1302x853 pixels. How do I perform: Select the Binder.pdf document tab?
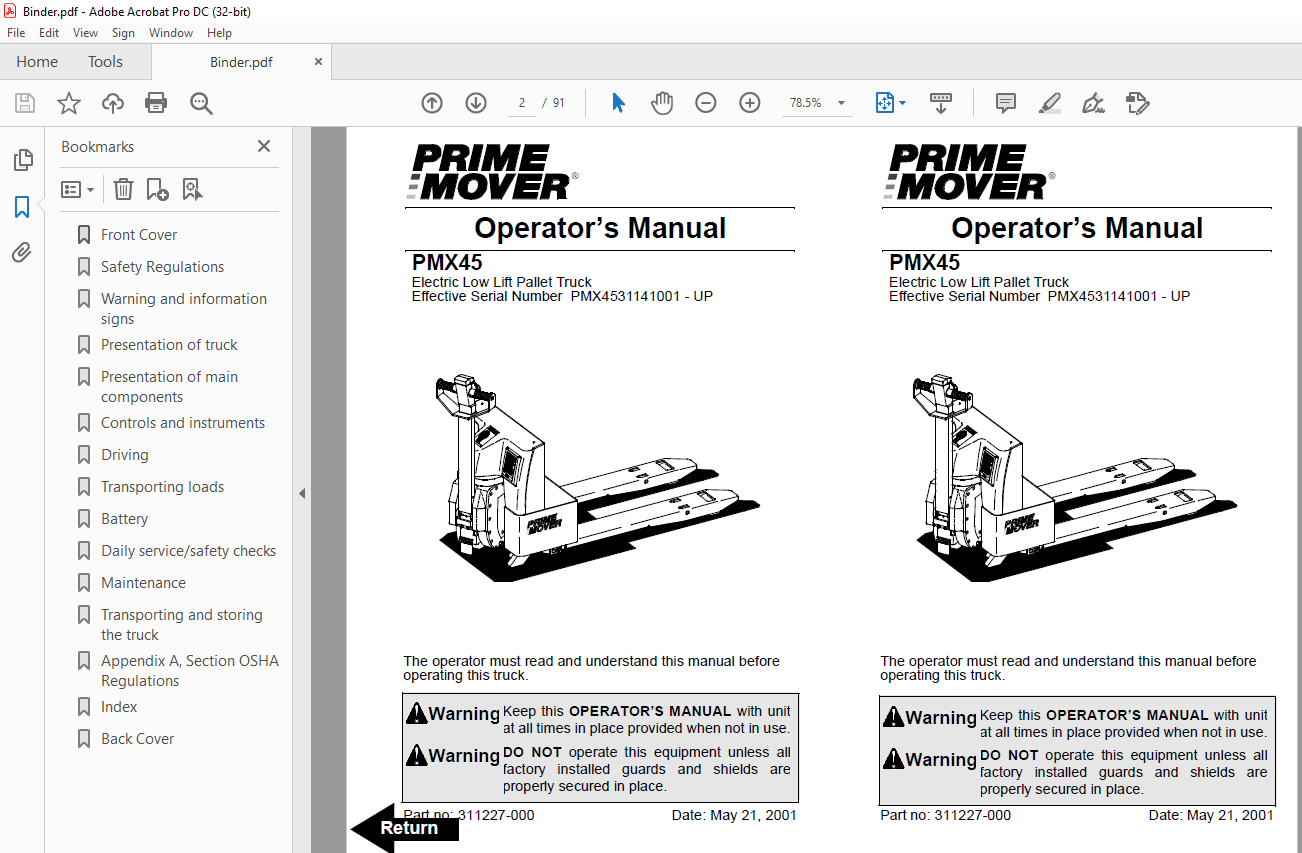[x=241, y=62]
